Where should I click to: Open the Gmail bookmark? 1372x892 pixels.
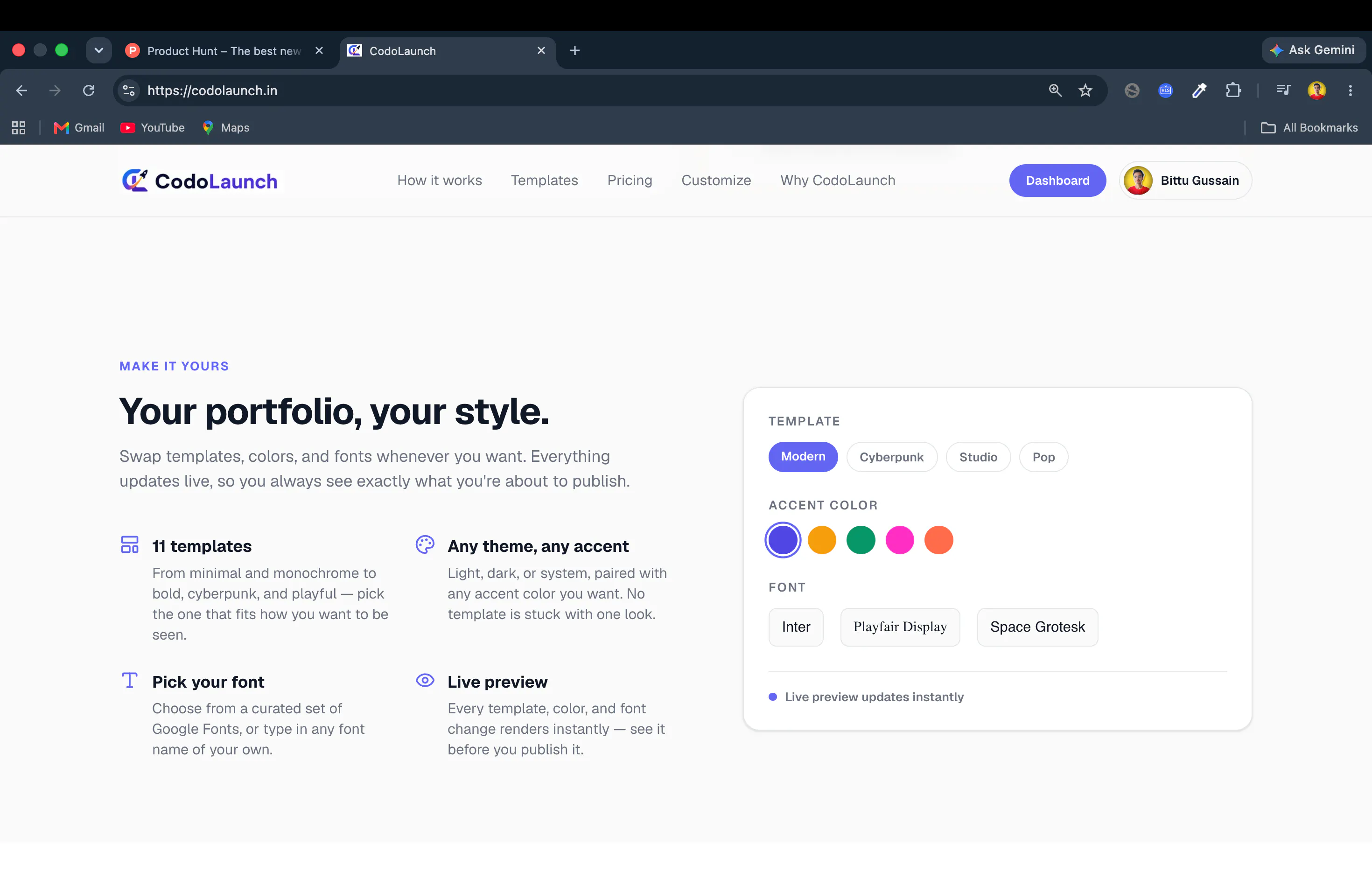click(x=79, y=128)
